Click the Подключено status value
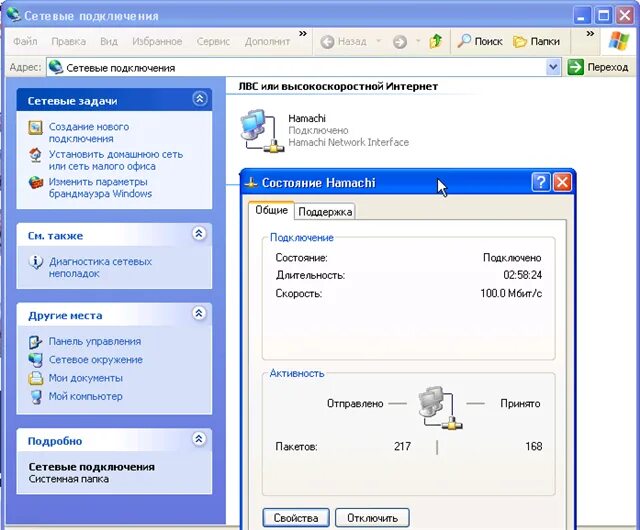This screenshot has height=530, width=640. point(512,258)
